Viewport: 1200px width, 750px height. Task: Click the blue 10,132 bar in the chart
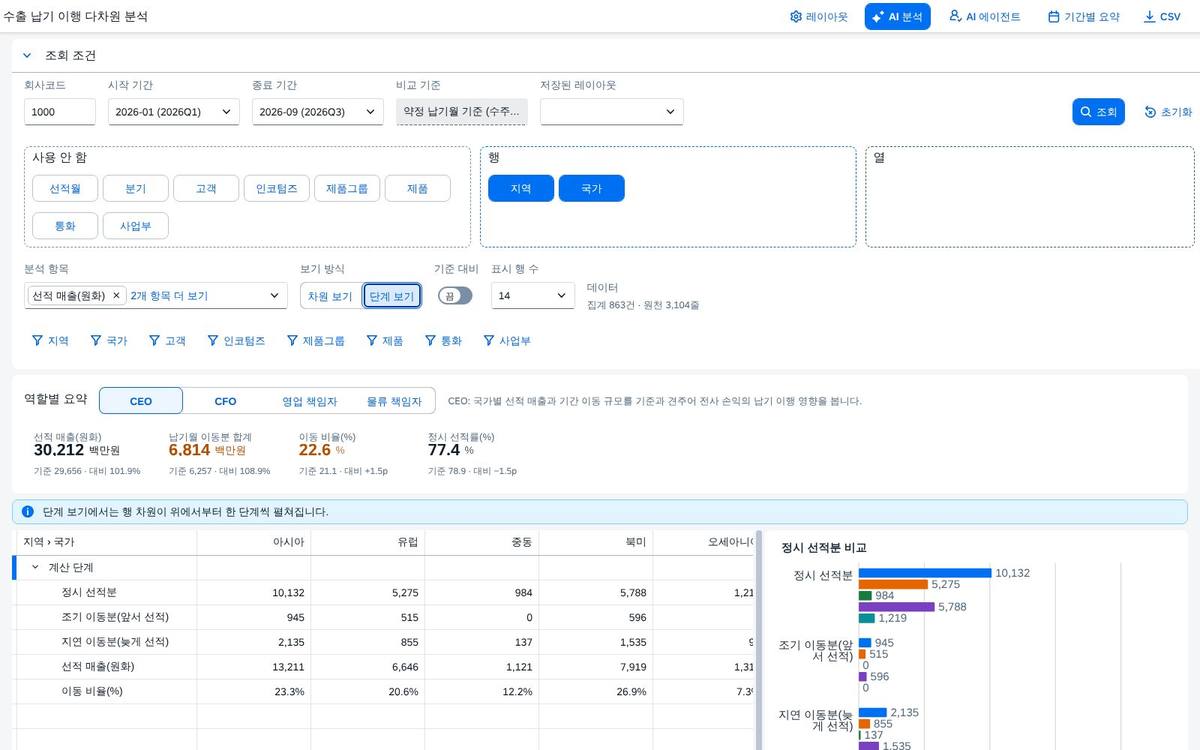pos(925,573)
